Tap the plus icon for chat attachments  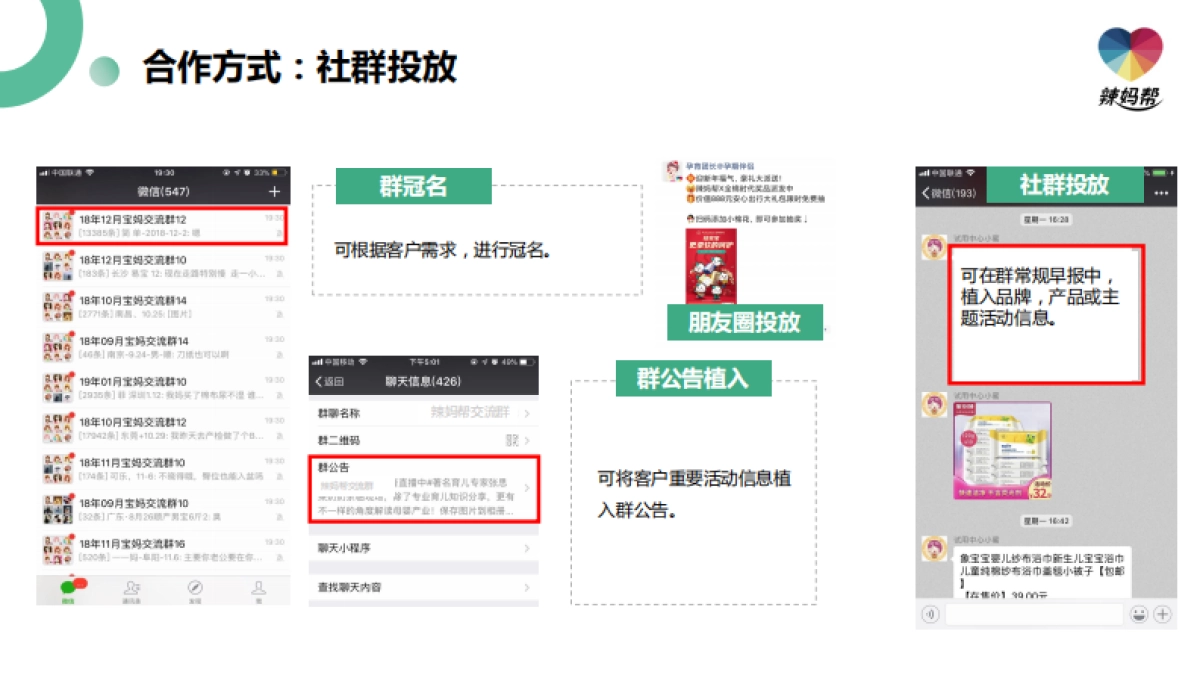pos(1163,615)
